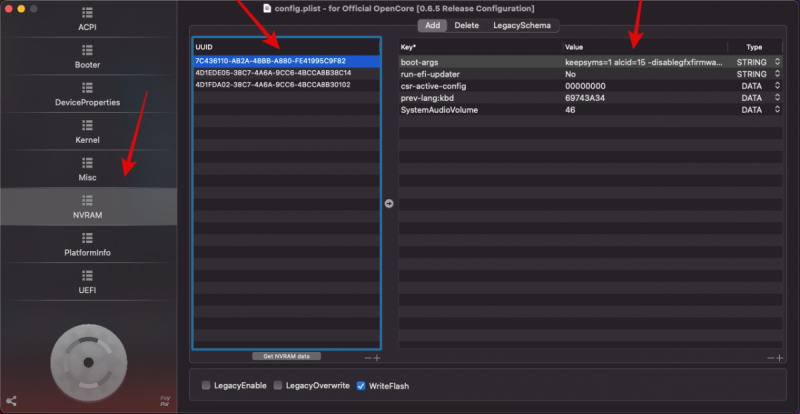Select the boot-args key cell
800x414 pixels.
coord(481,62)
